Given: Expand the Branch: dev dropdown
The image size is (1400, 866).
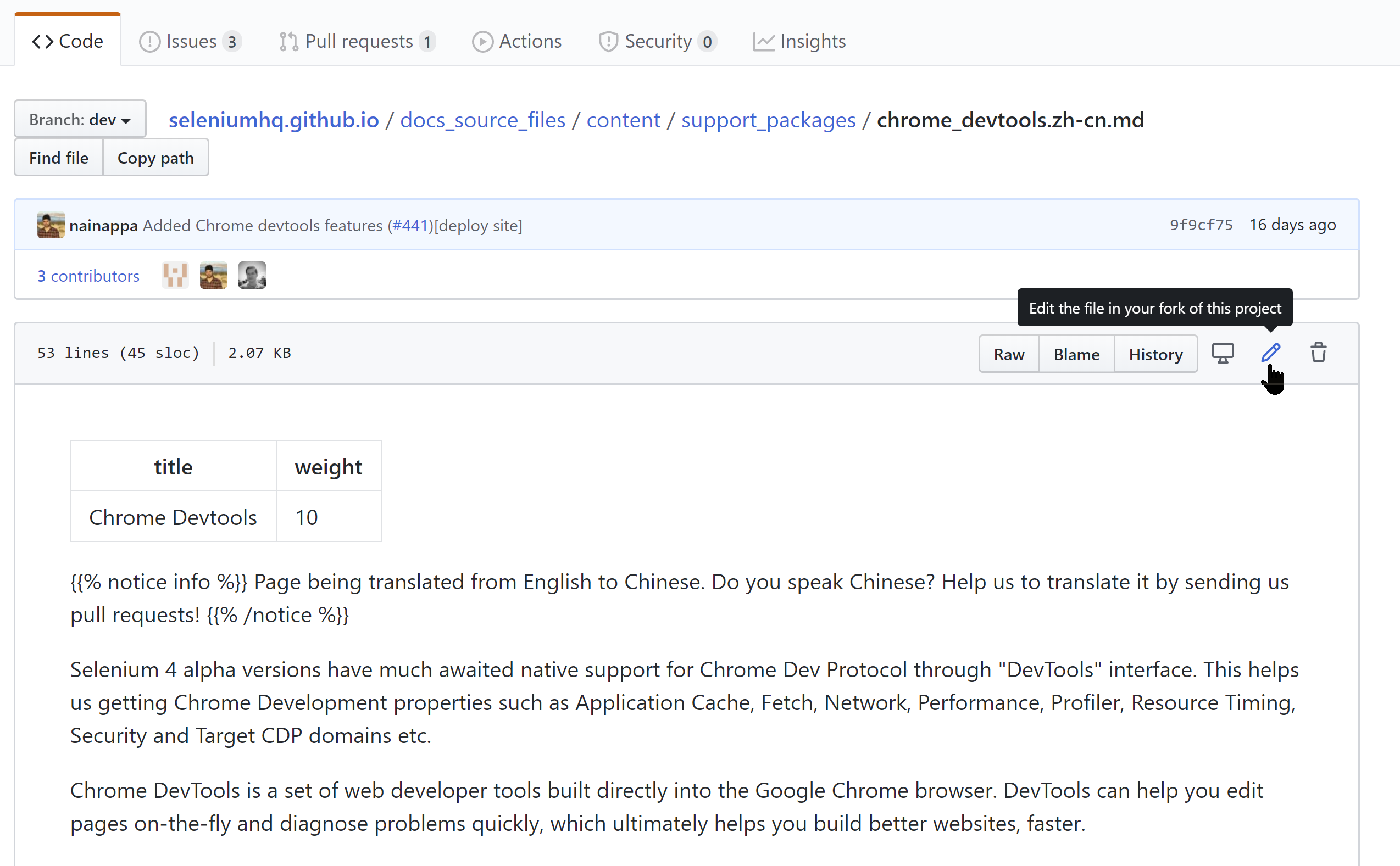Looking at the screenshot, I should (x=80, y=119).
